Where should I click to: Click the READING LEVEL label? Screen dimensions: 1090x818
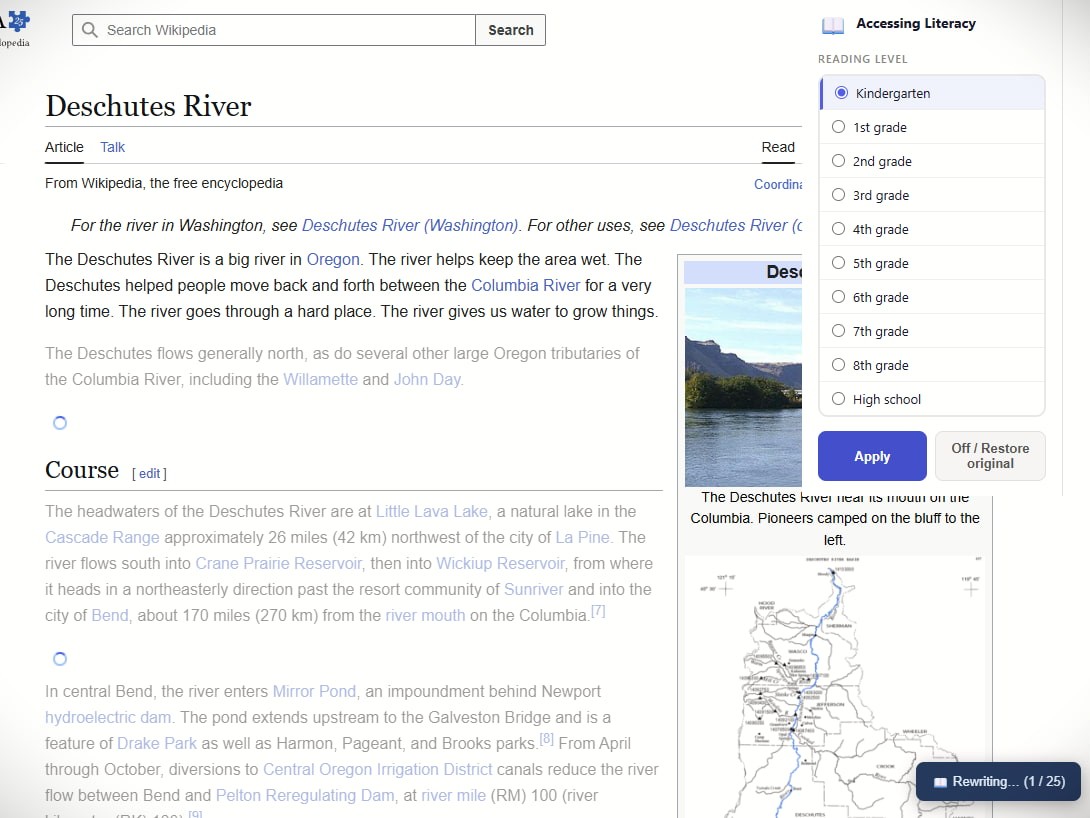click(x=863, y=59)
